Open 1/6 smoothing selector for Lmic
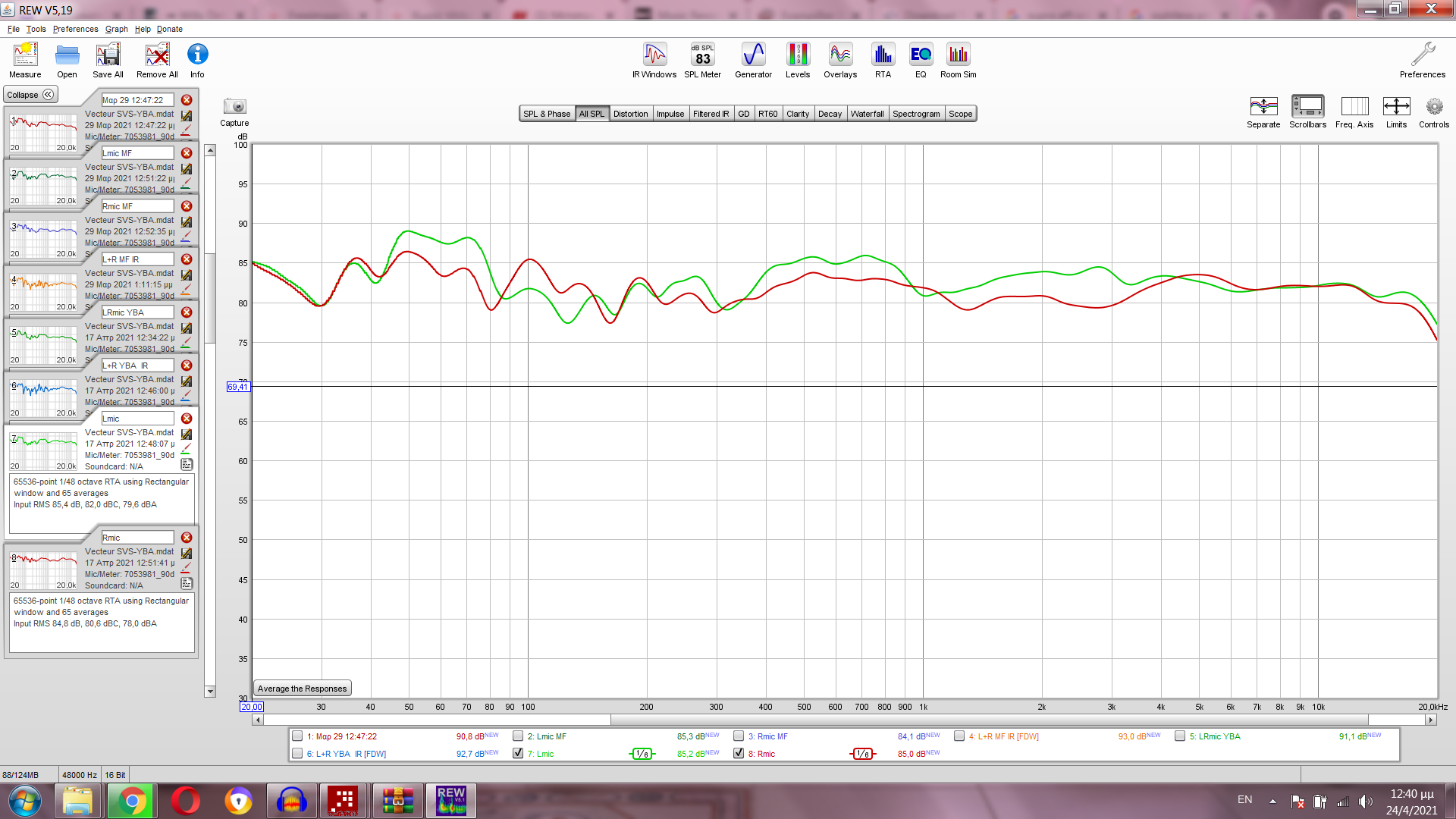Screen dimensions: 1456x819 point(642,754)
